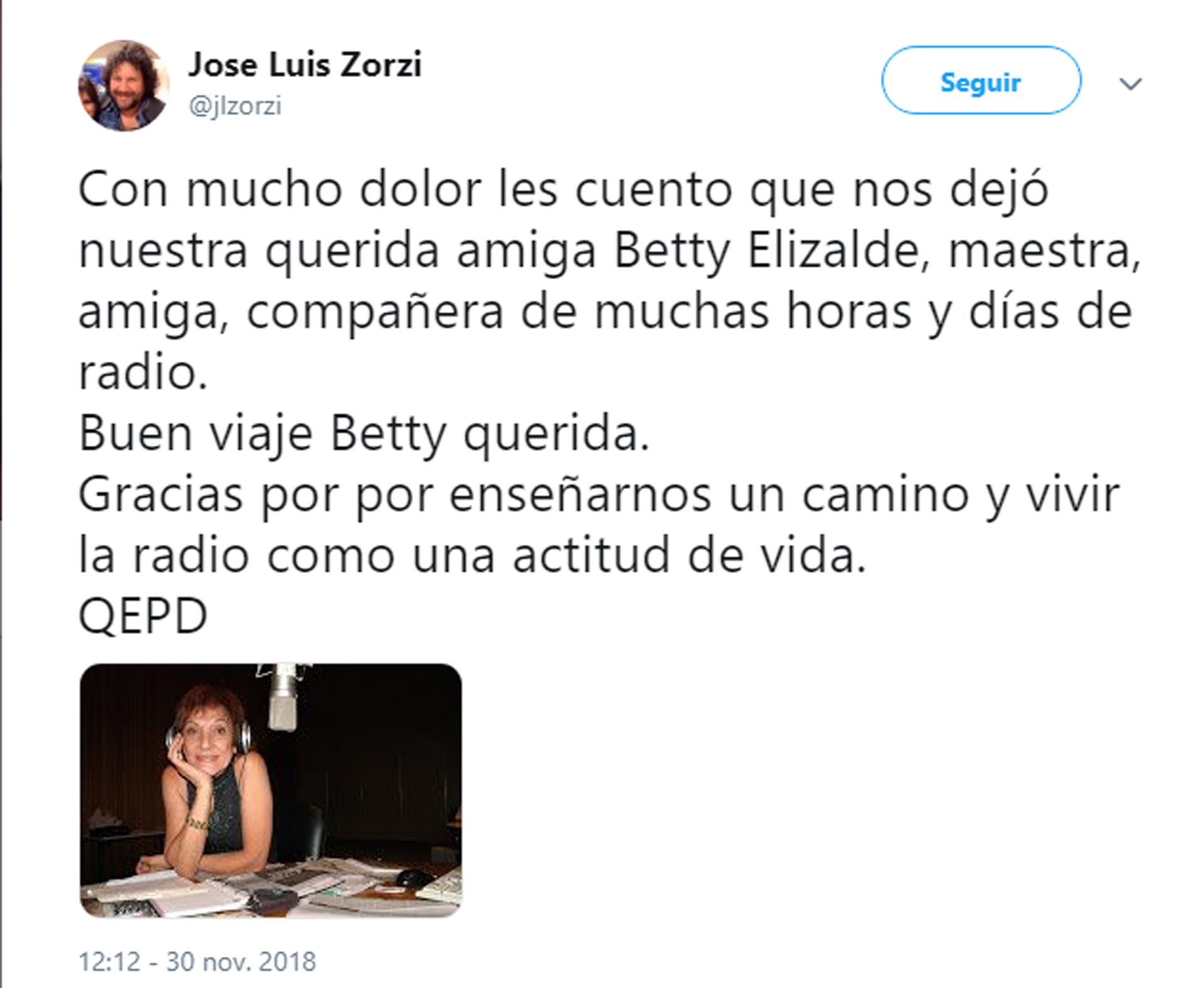Open the Jose Luis Zorzi display name
This screenshot has width=1204, height=988.
[x=305, y=65]
